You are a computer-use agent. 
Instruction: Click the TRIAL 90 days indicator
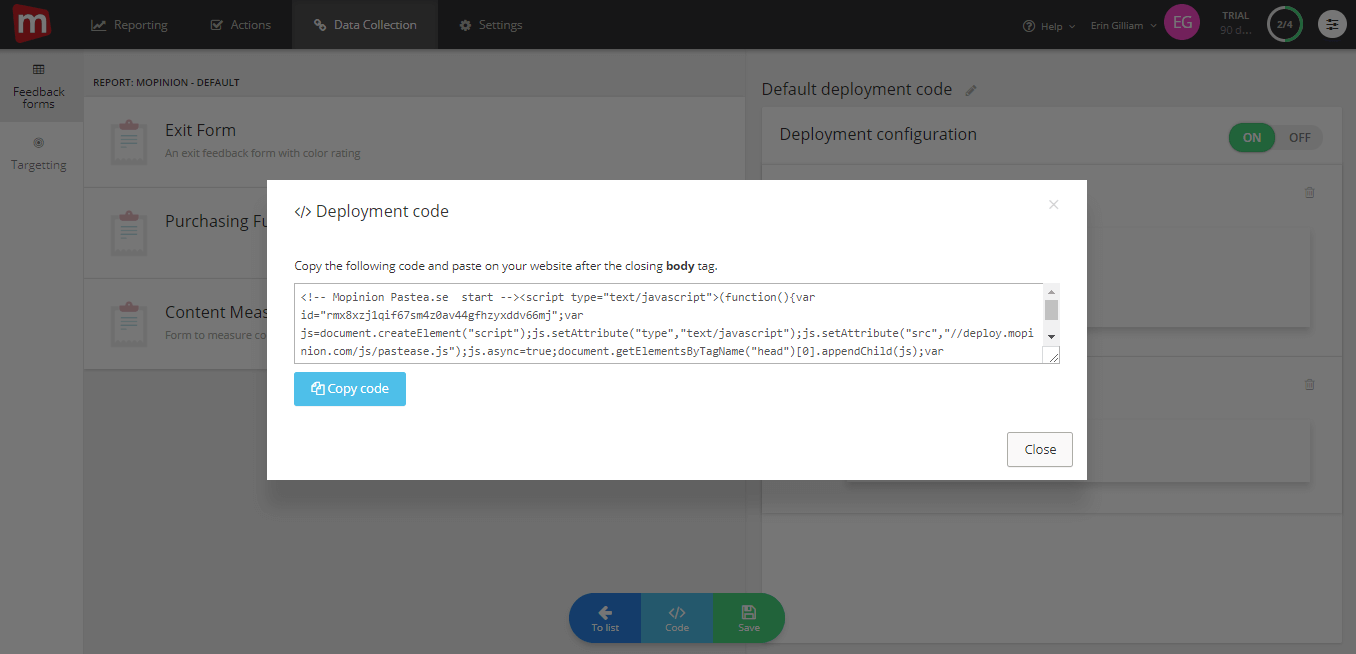coord(1235,23)
